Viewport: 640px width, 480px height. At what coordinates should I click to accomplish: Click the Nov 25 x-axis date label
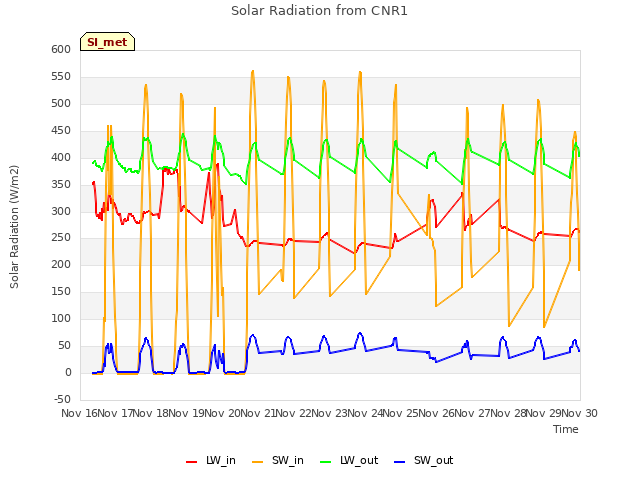(401, 413)
